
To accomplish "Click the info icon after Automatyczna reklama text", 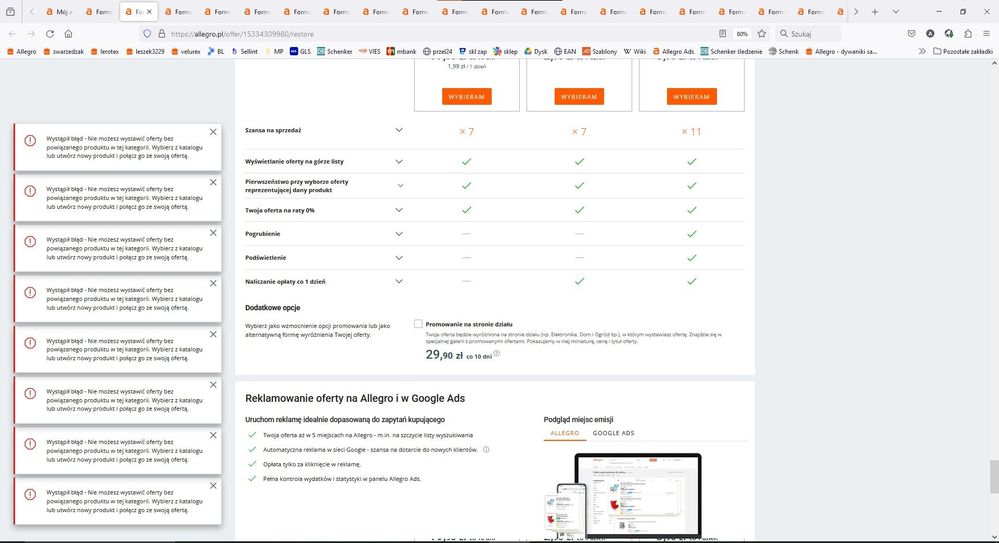I will [x=486, y=450].
